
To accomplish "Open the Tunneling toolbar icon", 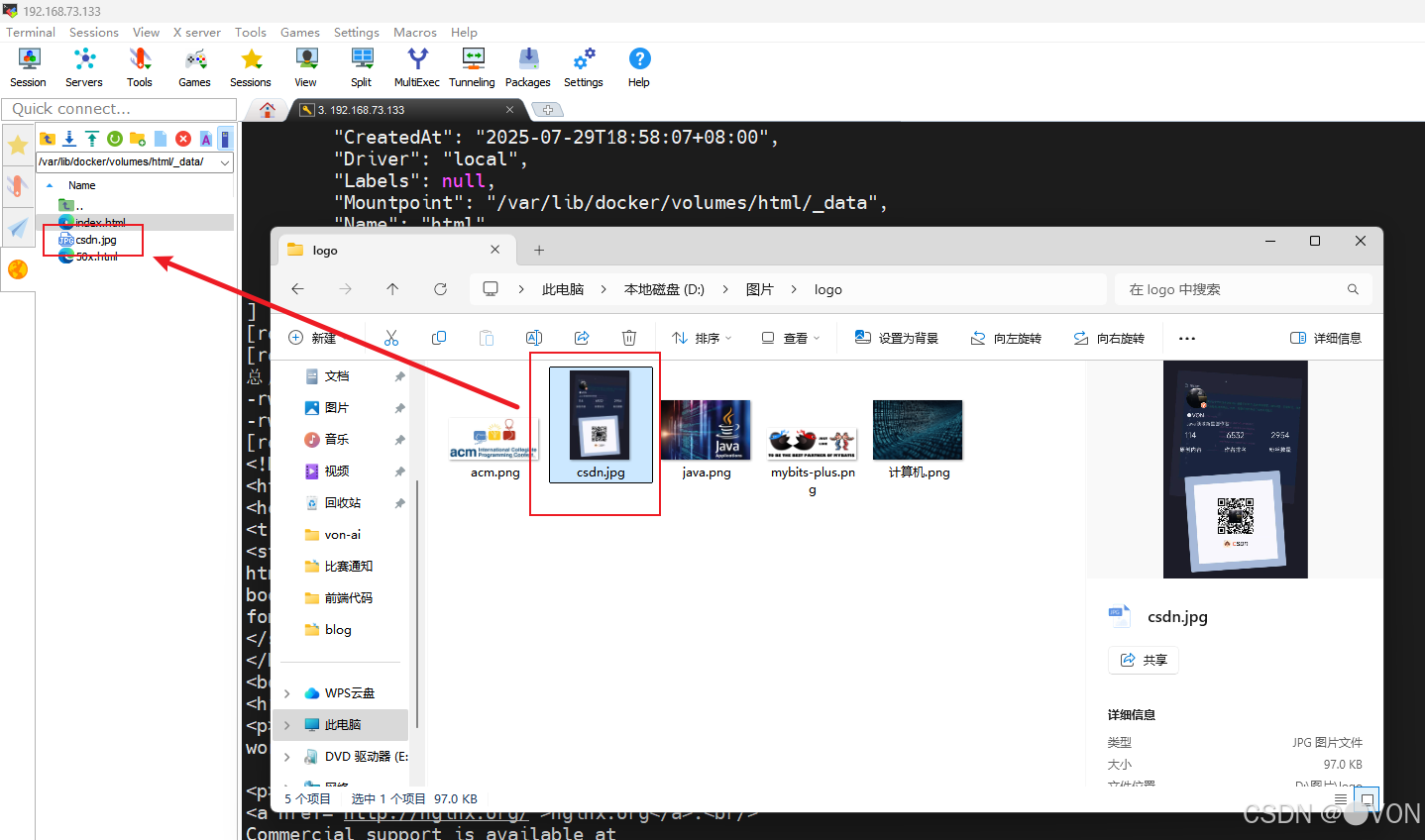I will point(473,68).
